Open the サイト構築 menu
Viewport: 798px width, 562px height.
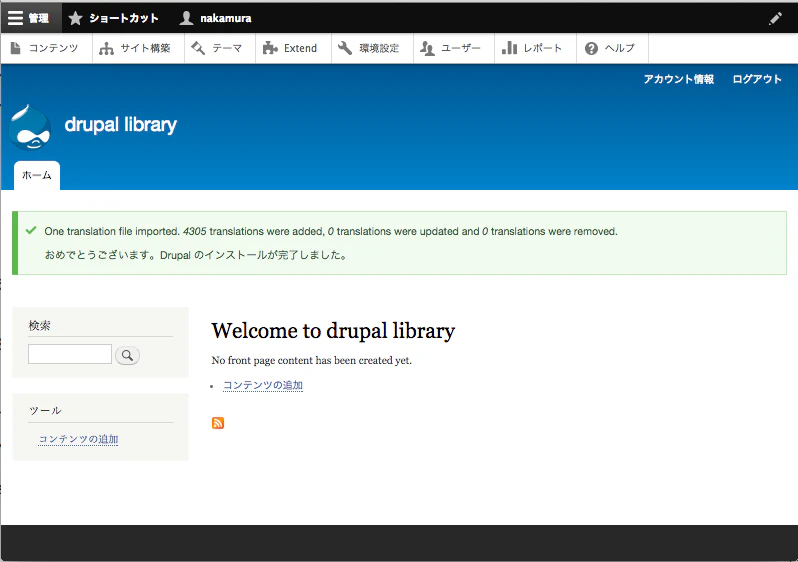(136, 48)
